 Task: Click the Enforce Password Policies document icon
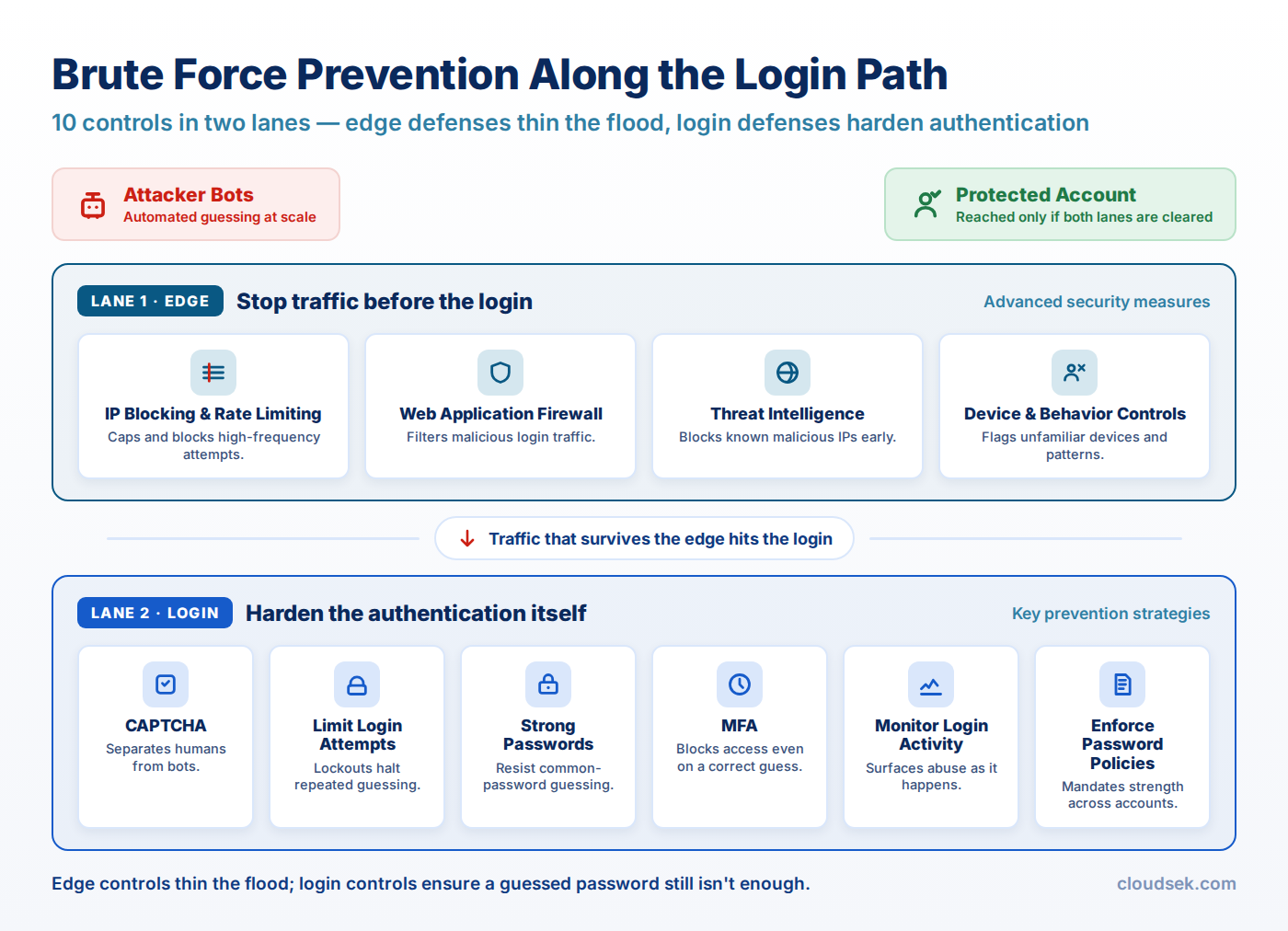coord(1122,684)
